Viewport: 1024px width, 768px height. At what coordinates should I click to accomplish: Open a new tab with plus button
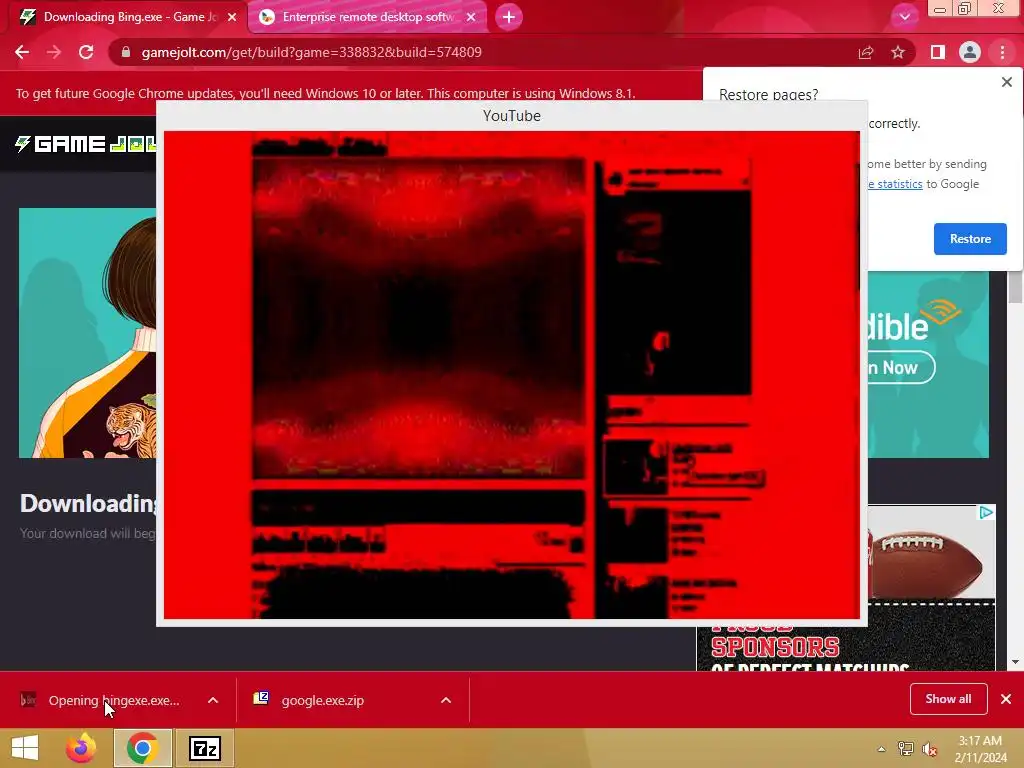coord(509,17)
